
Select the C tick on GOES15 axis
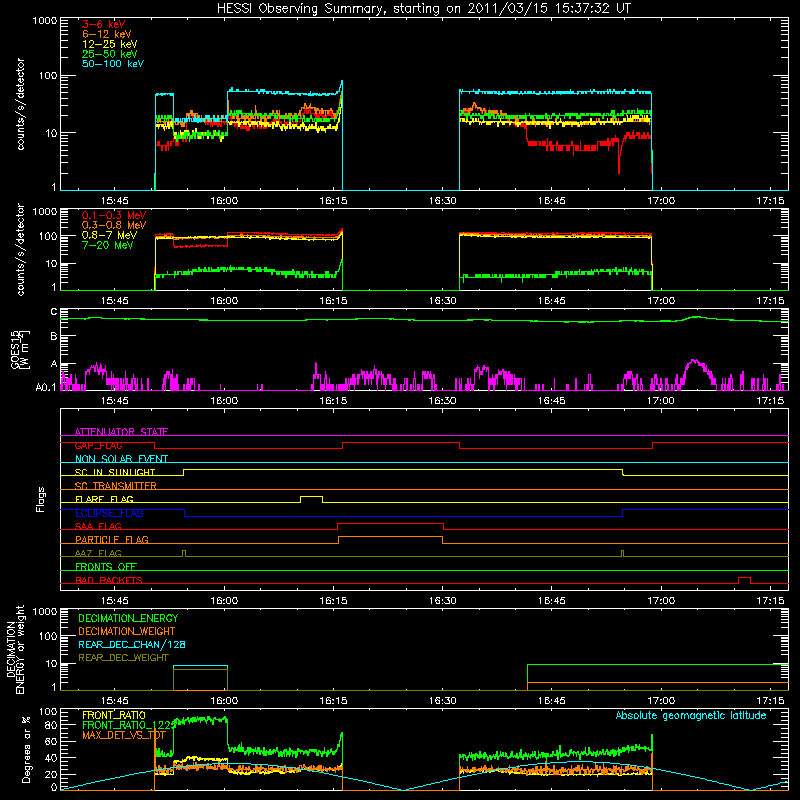[54, 312]
